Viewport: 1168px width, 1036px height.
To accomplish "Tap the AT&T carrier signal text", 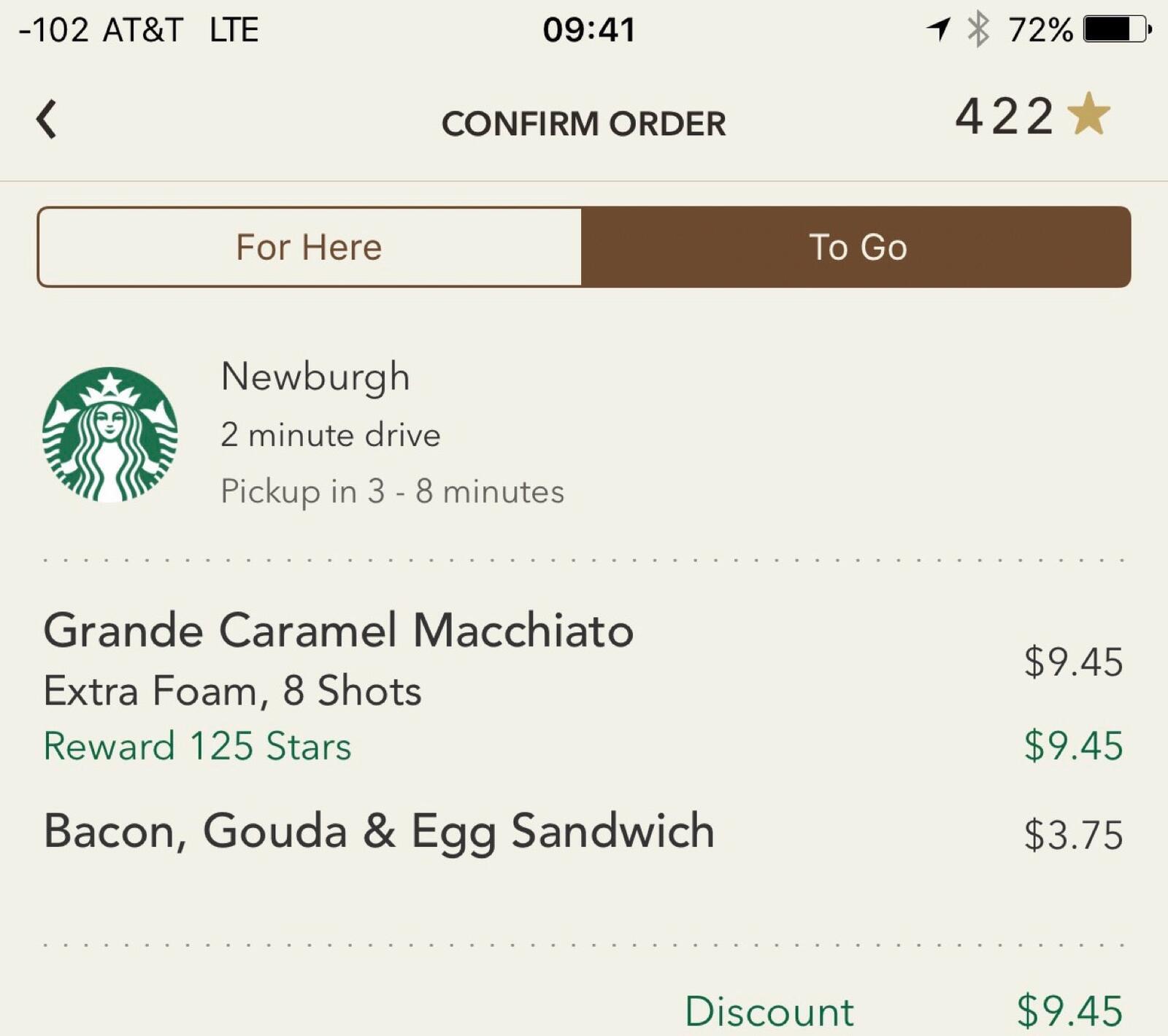I will point(142,30).
